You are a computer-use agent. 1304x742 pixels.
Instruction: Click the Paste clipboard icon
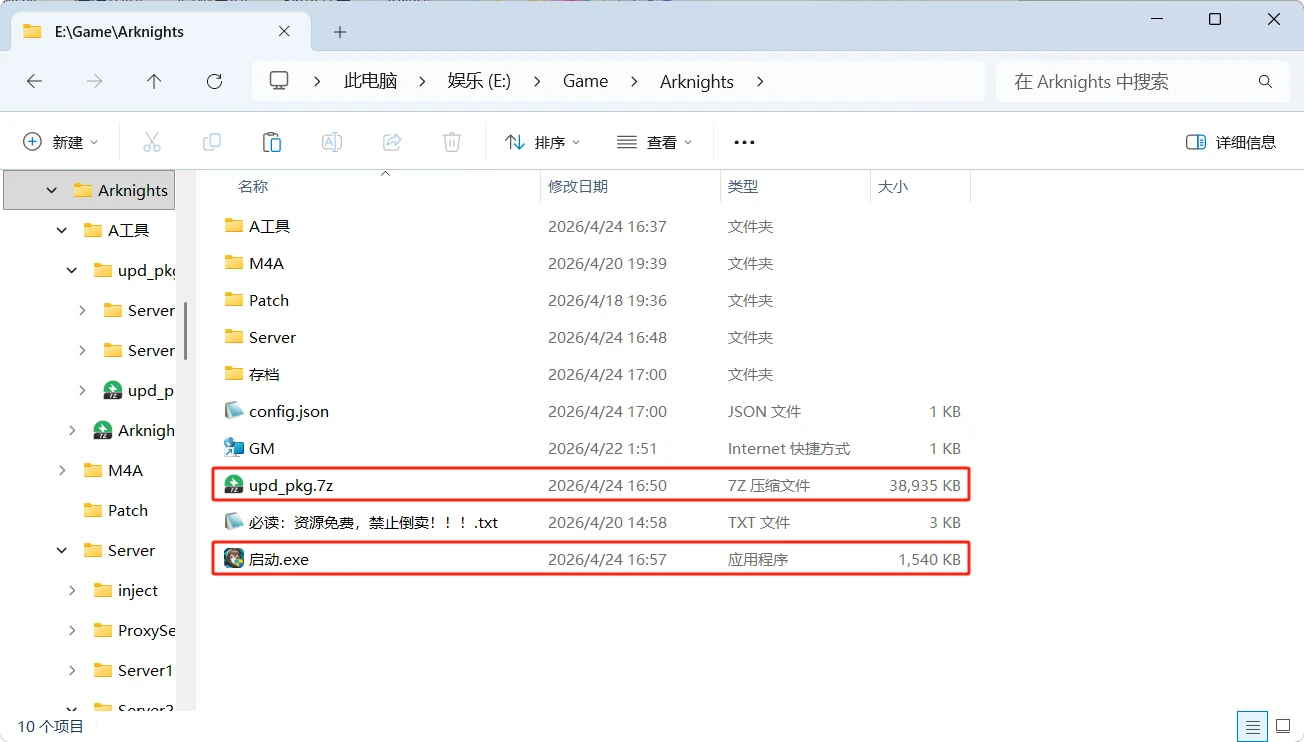(272, 142)
